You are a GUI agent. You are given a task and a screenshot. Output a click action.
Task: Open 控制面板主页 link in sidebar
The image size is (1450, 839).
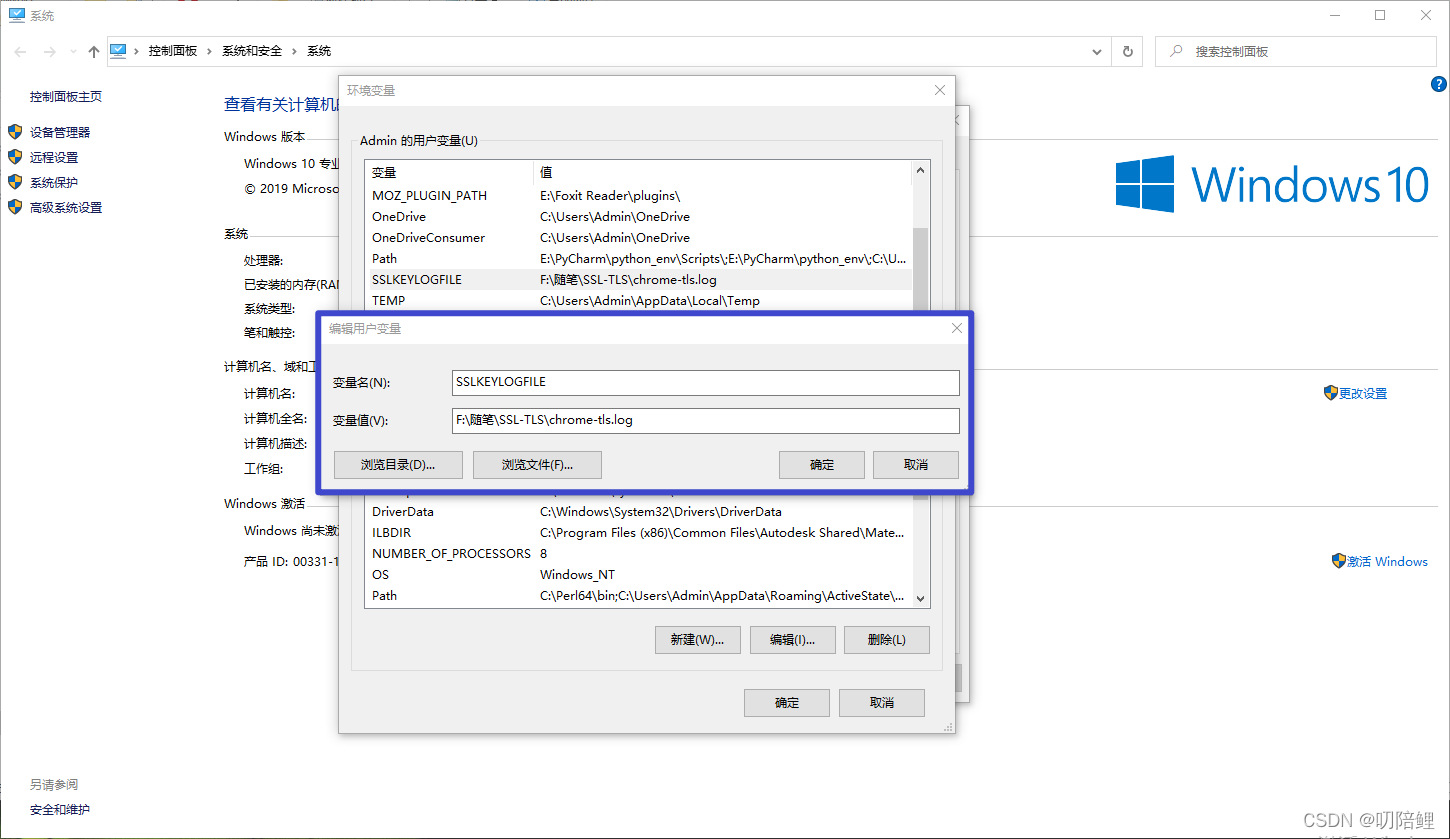click(66, 97)
